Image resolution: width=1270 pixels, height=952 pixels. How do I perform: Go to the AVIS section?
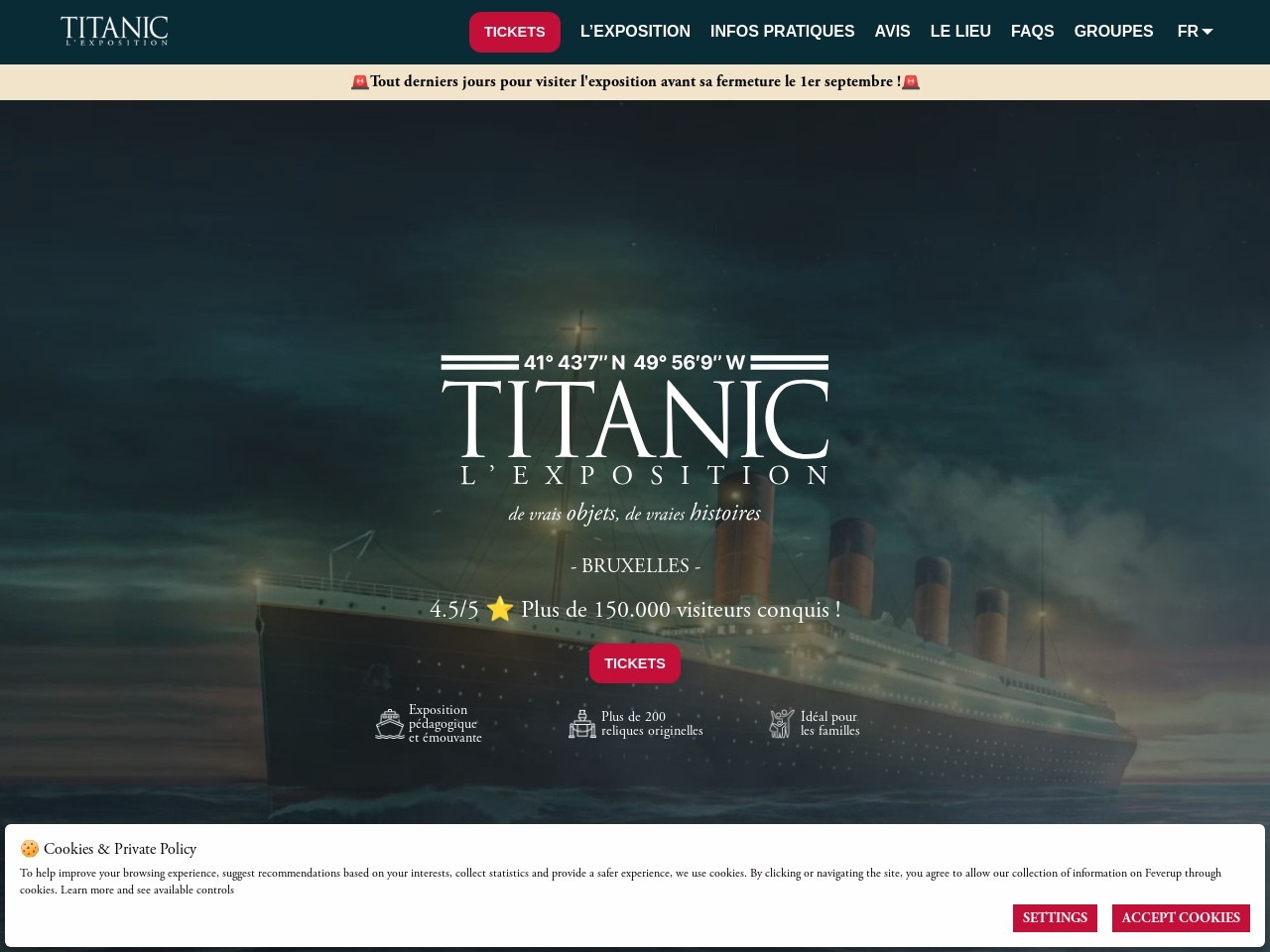tap(892, 32)
